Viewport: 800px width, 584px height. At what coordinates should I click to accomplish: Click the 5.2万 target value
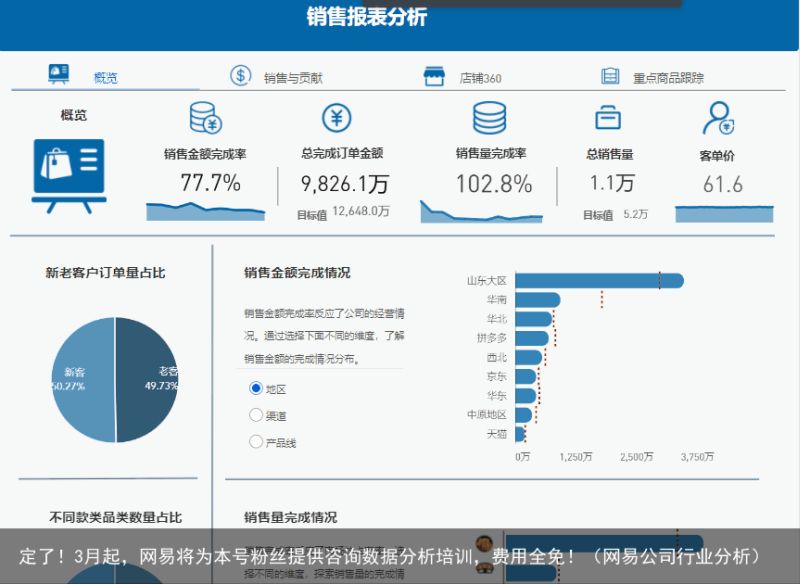click(635, 214)
